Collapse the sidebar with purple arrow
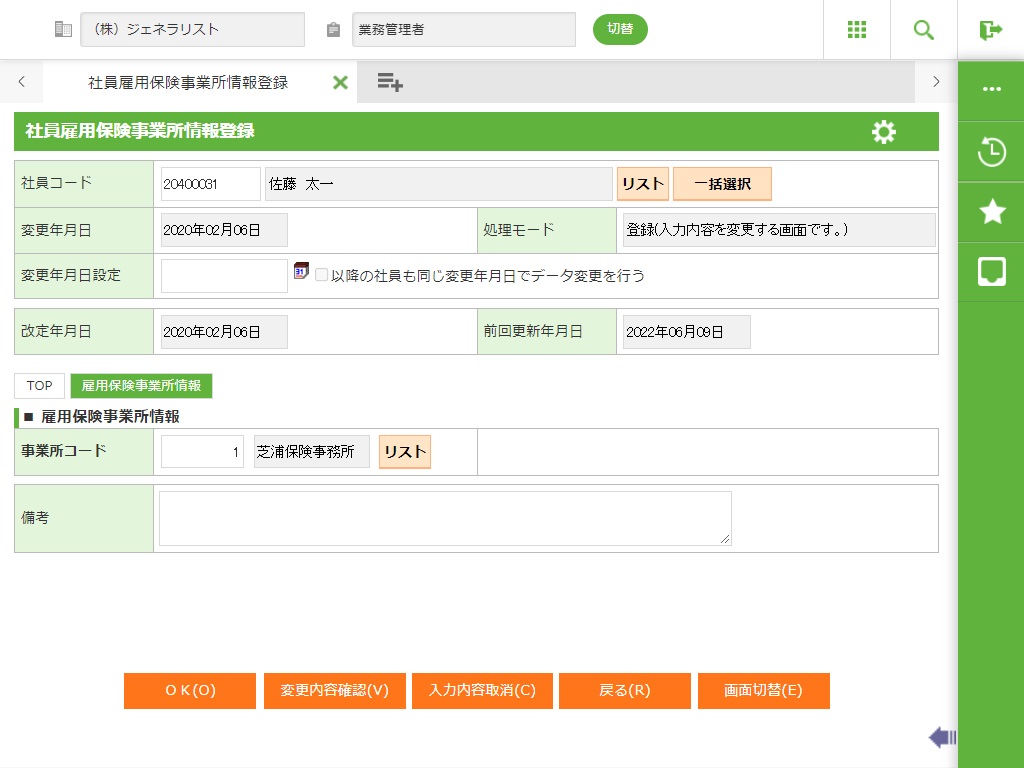 [x=941, y=738]
